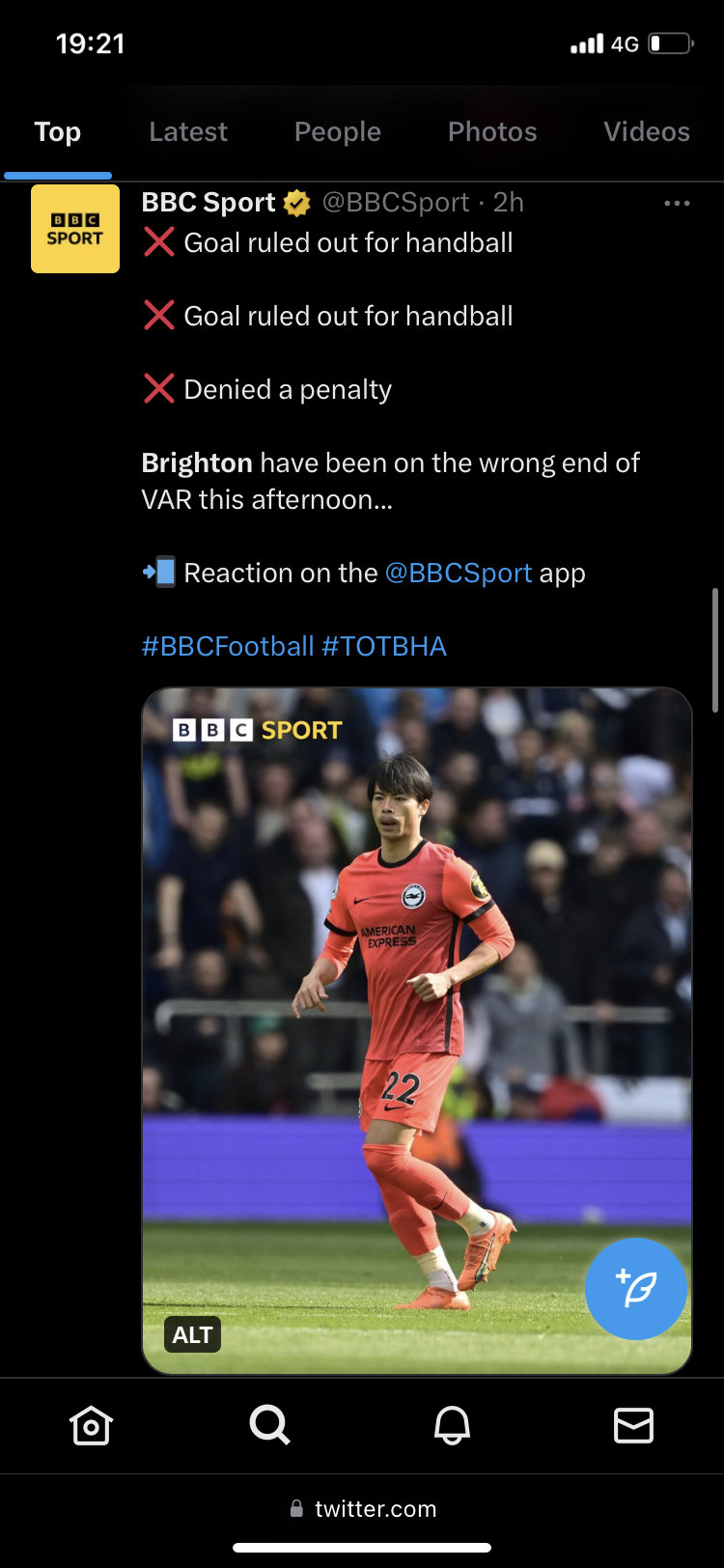Click the @BBCSport mention in the tweet text
Image resolution: width=724 pixels, height=1568 pixels.
coord(459,574)
